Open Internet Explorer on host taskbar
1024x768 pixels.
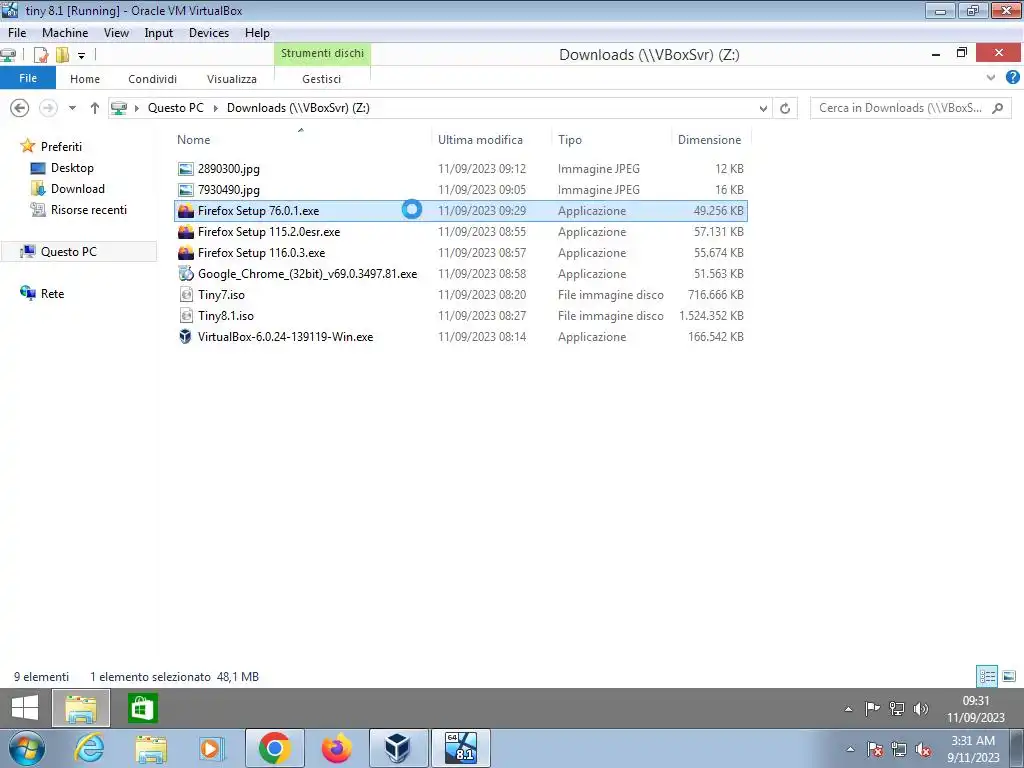coord(89,748)
